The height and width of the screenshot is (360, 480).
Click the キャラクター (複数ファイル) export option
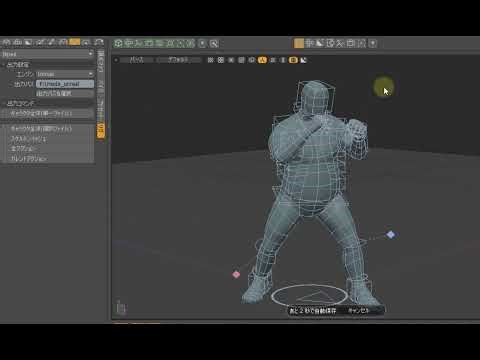(48, 129)
